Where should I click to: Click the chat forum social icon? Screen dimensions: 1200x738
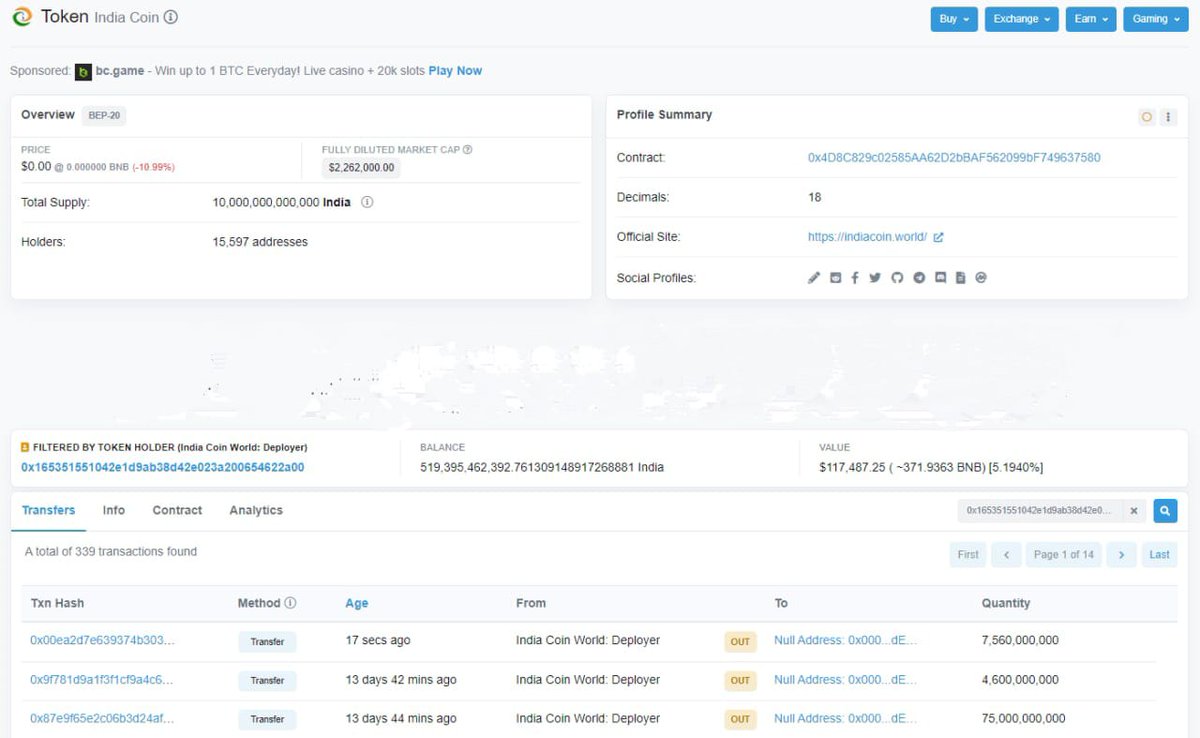pyautogui.click(x=940, y=278)
